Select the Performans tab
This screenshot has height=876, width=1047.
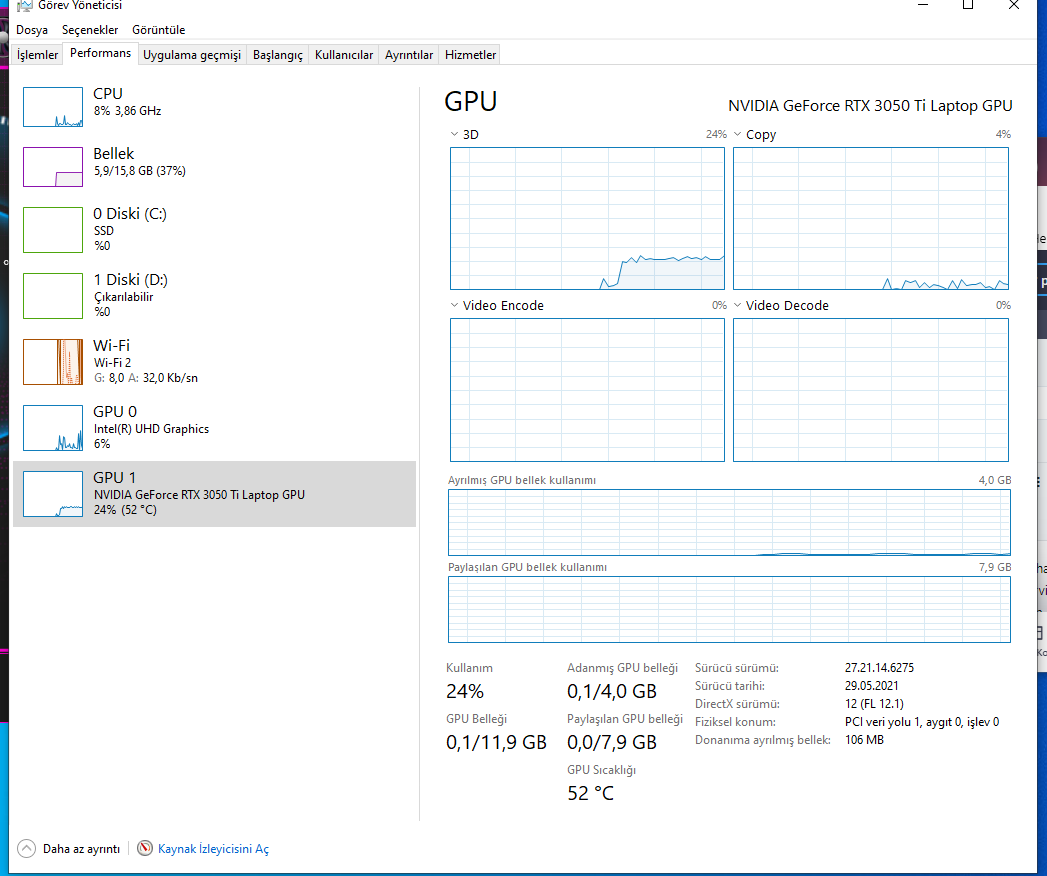[x=100, y=53]
